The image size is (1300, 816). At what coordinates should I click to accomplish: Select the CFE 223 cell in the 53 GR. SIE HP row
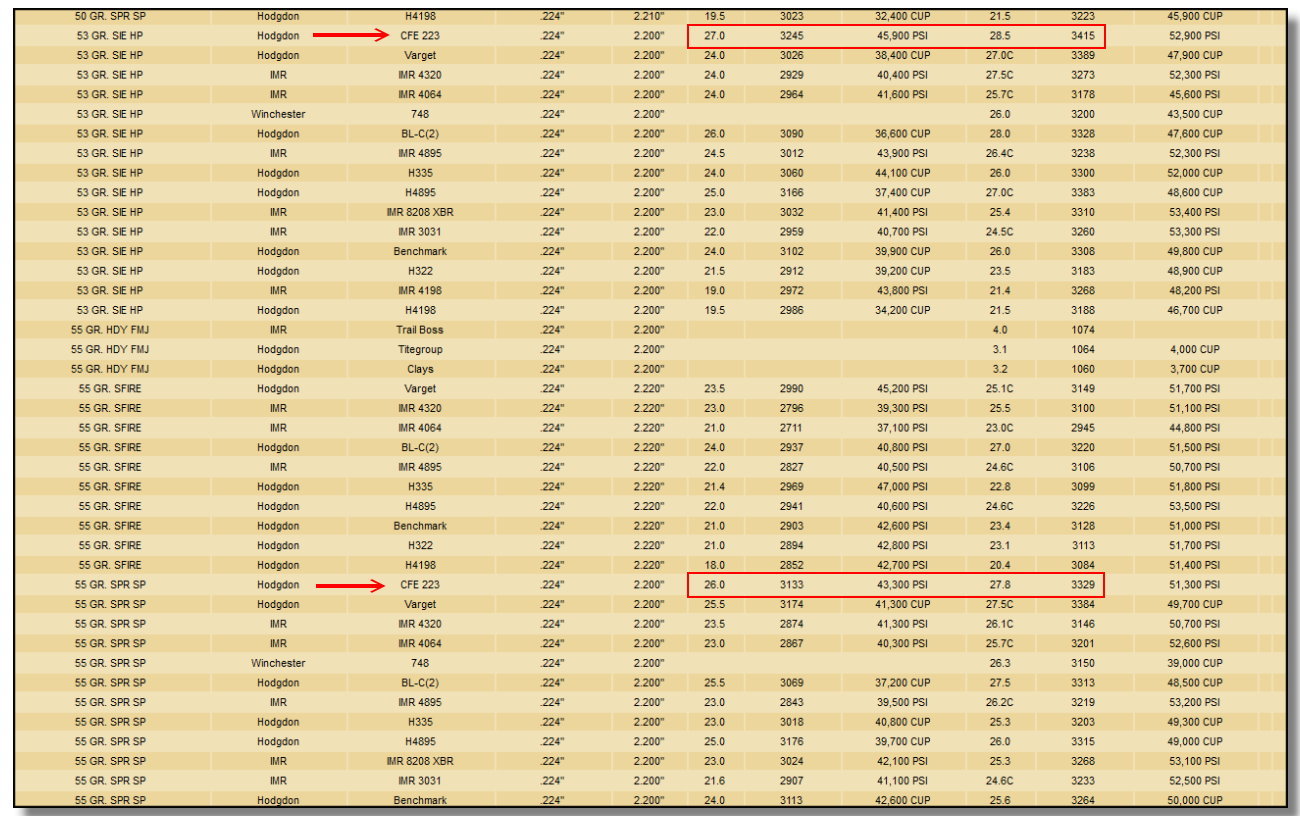click(x=419, y=36)
